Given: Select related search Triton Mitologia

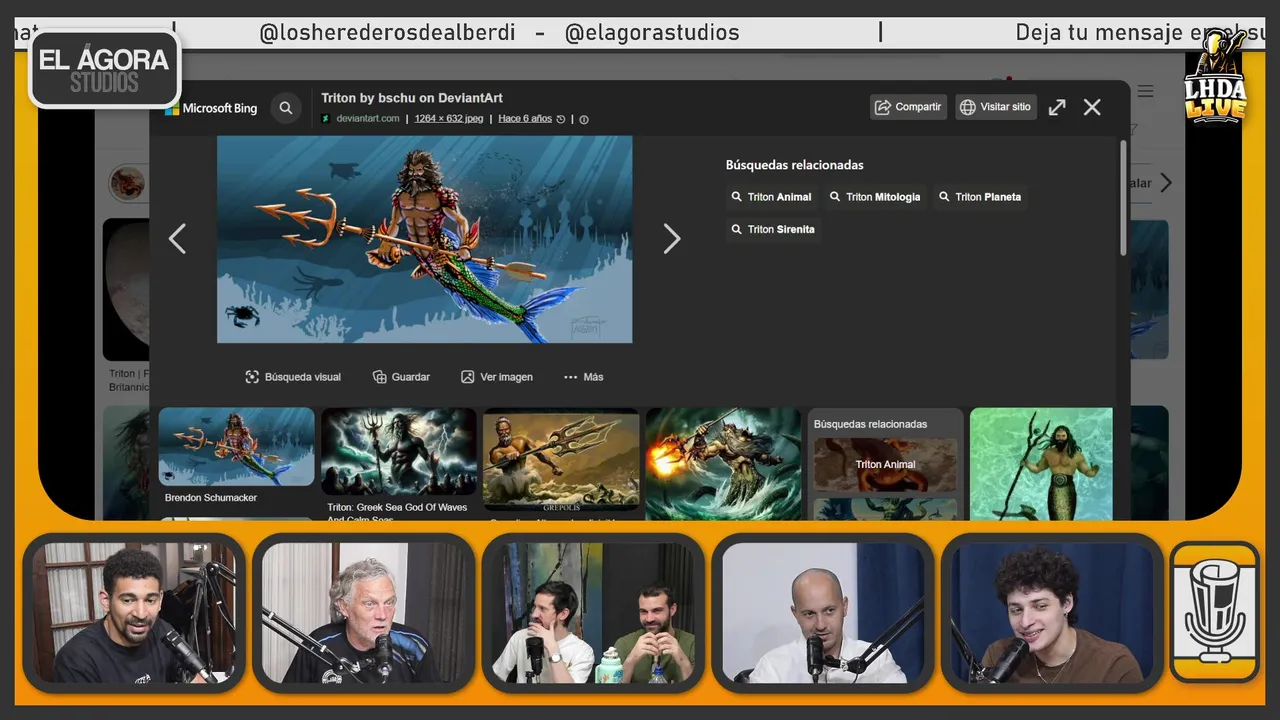Looking at the screenshot, I should [875, 197].
